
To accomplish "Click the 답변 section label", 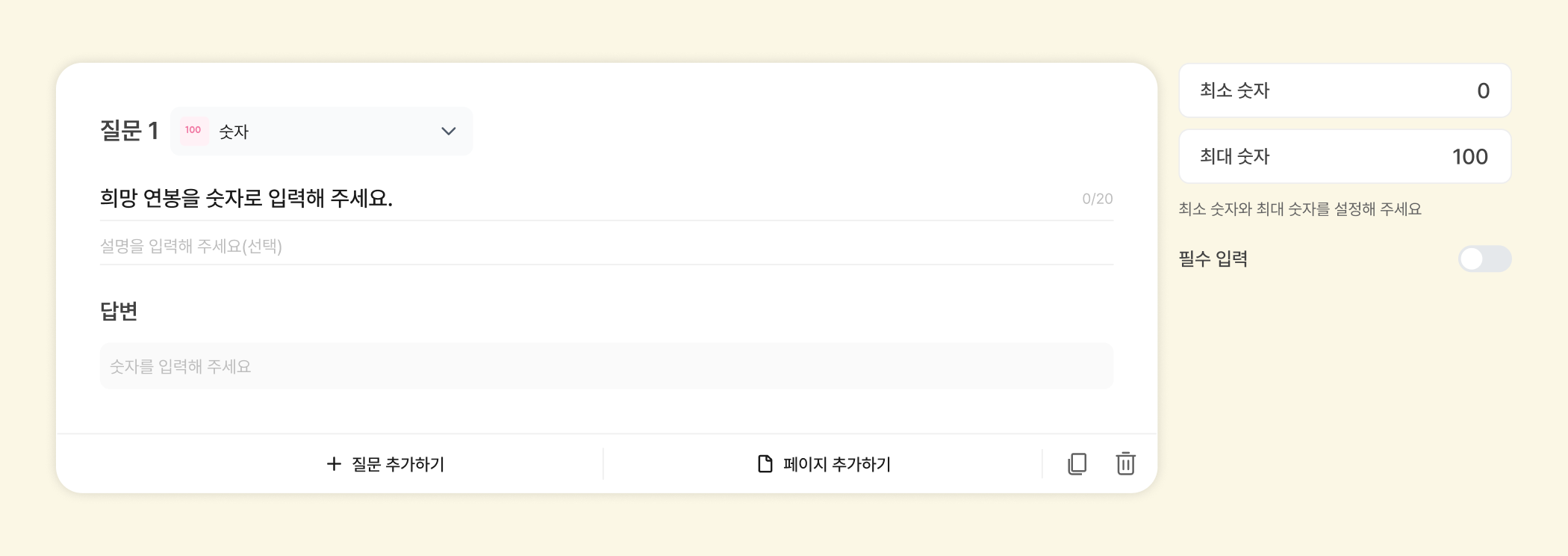I will click(119, 311).
